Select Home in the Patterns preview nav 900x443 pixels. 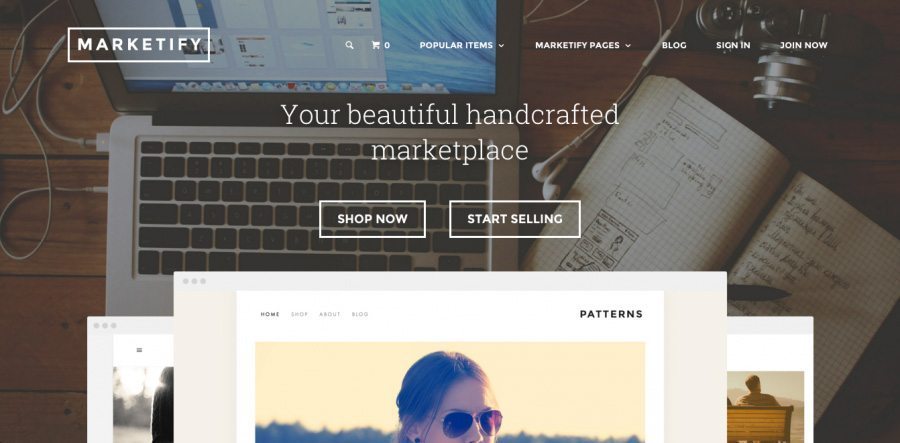tap(270, 314)
